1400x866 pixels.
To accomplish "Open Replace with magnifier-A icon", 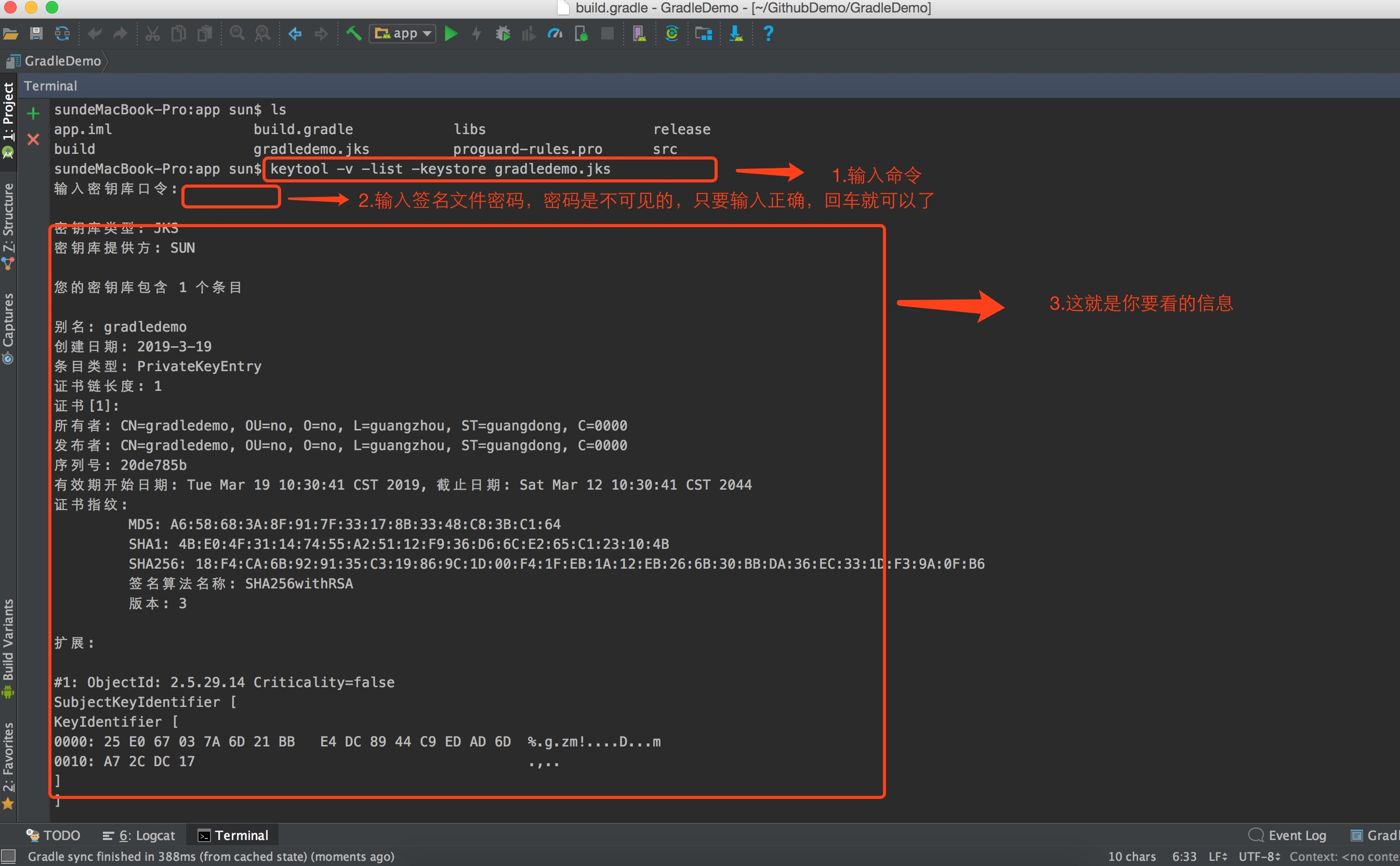I will 263,34.
